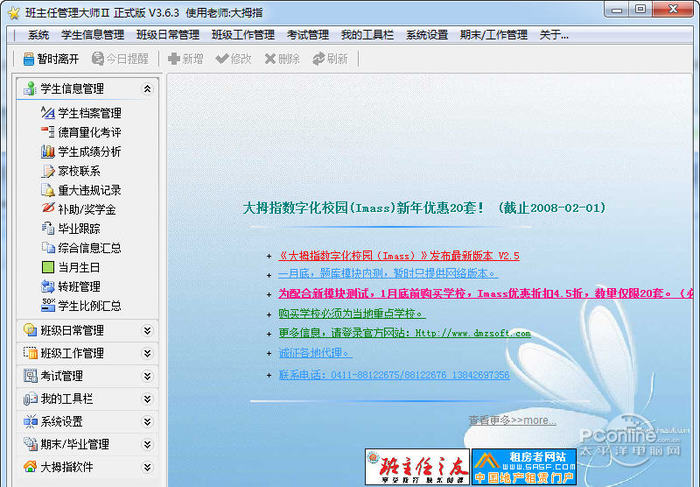This screenshot has height=487, width=700.
Task: Click the 大拇指软件 house icon
Action: (30, 467)
